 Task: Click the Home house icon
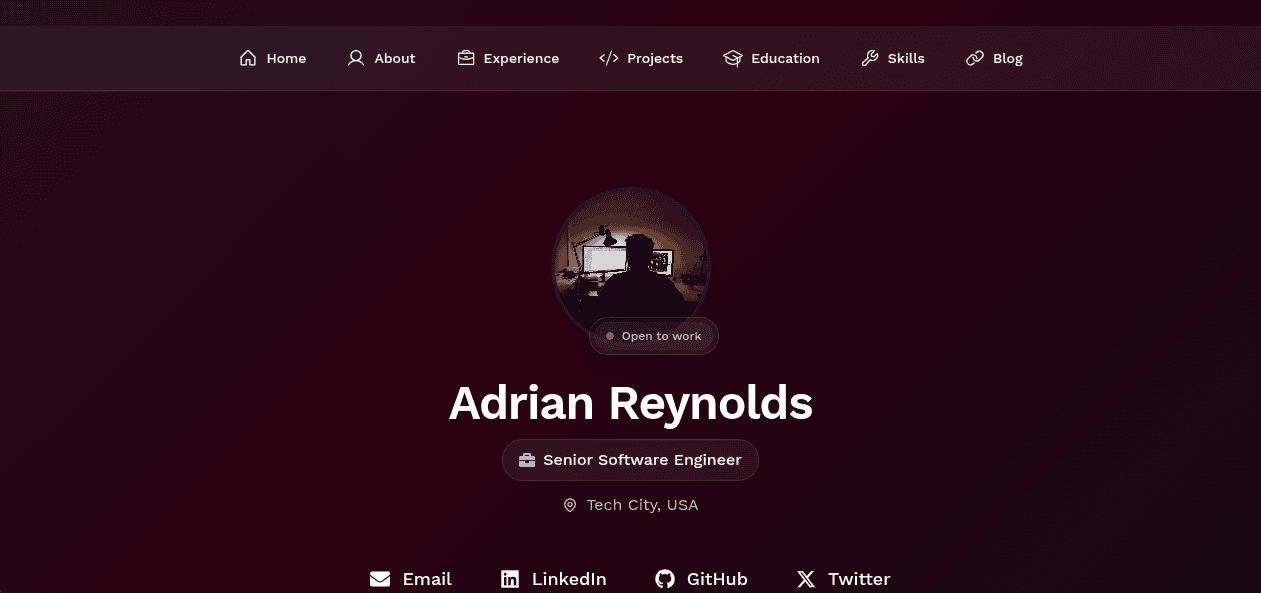[x=248, y=58]
